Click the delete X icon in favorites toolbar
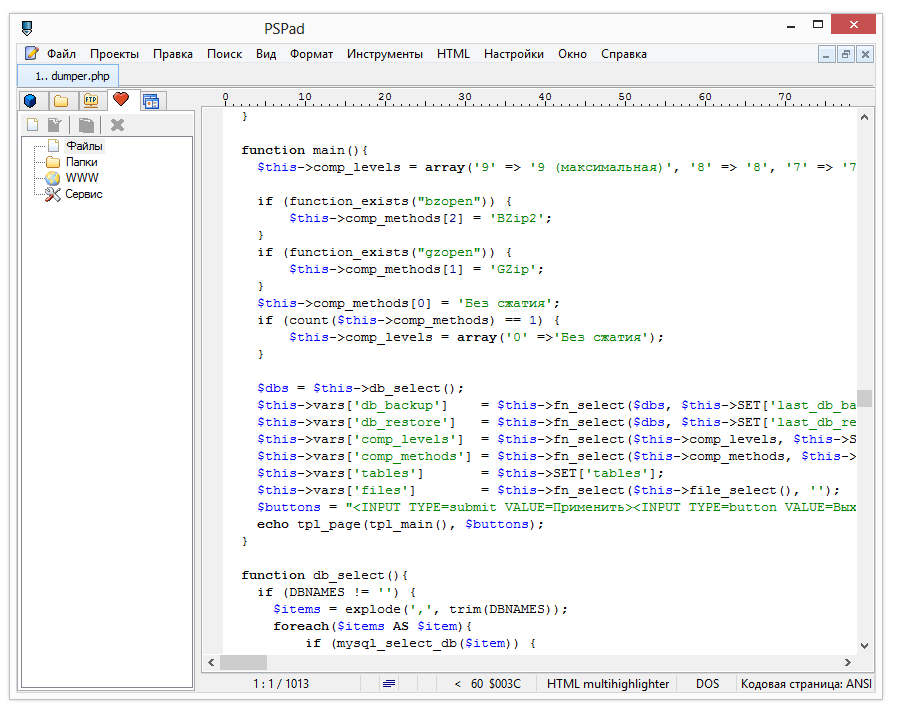The width and height of the screenshot is (899, 712). pyautogui.click(x=117, y=125)
